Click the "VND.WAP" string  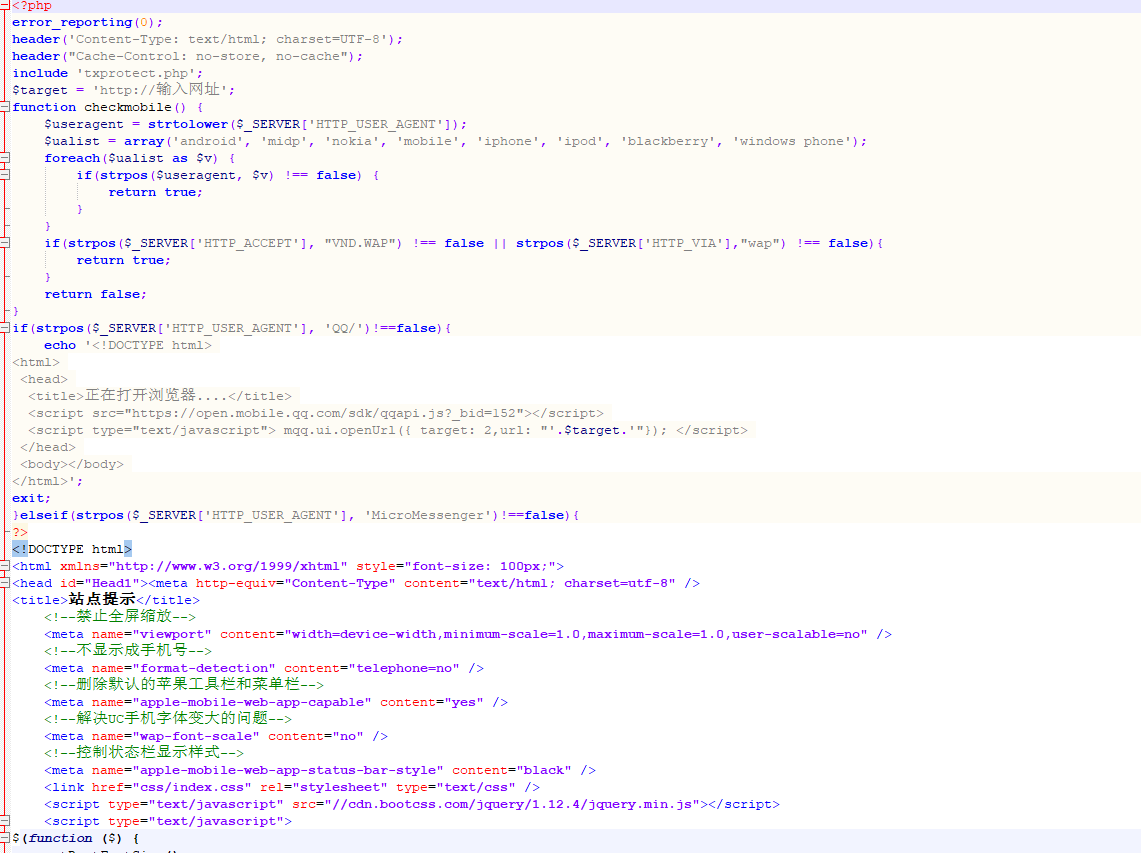362,243
